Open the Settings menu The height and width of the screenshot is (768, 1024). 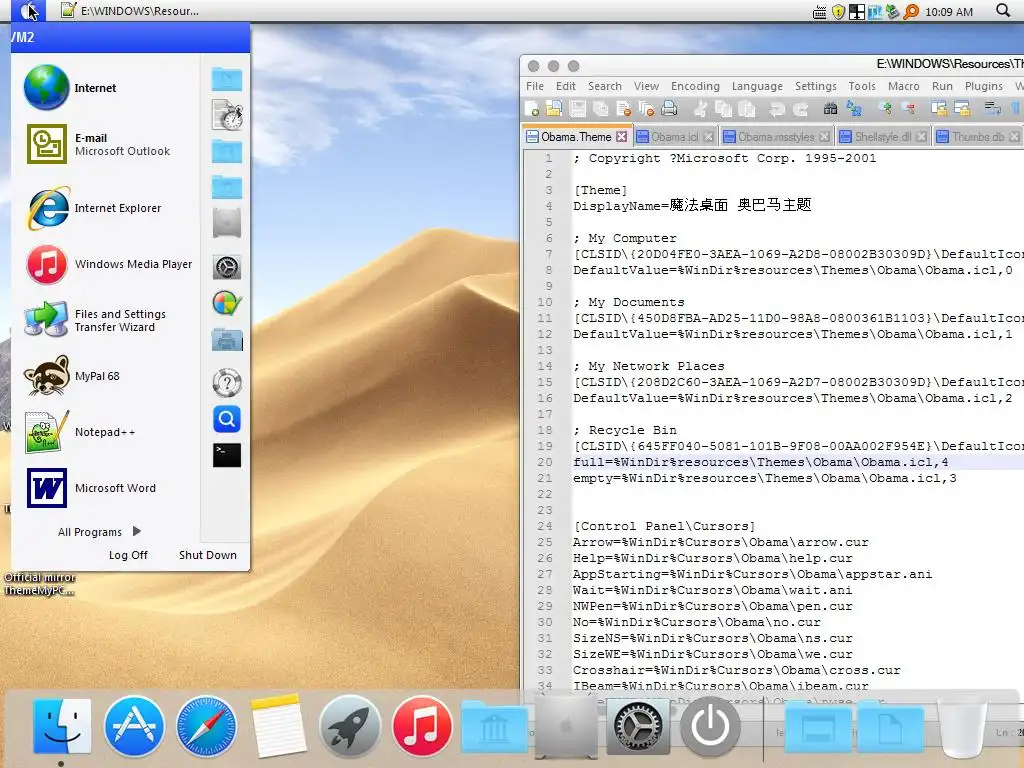coord(815,86)
